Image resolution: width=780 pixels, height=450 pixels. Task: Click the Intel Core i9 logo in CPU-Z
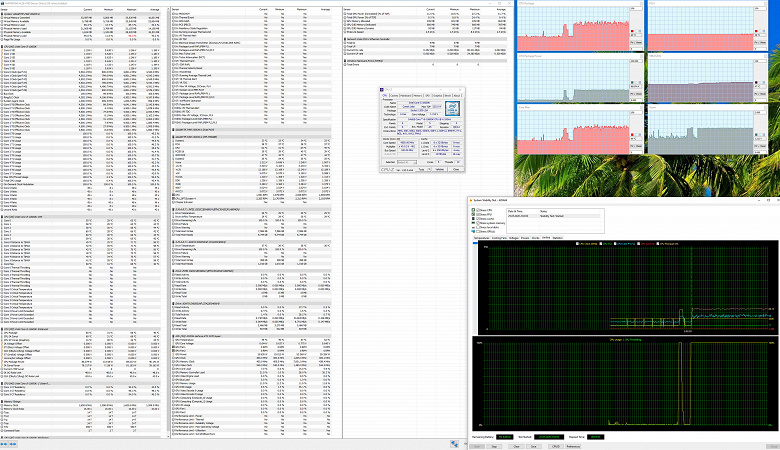click(x=453, y=108)
